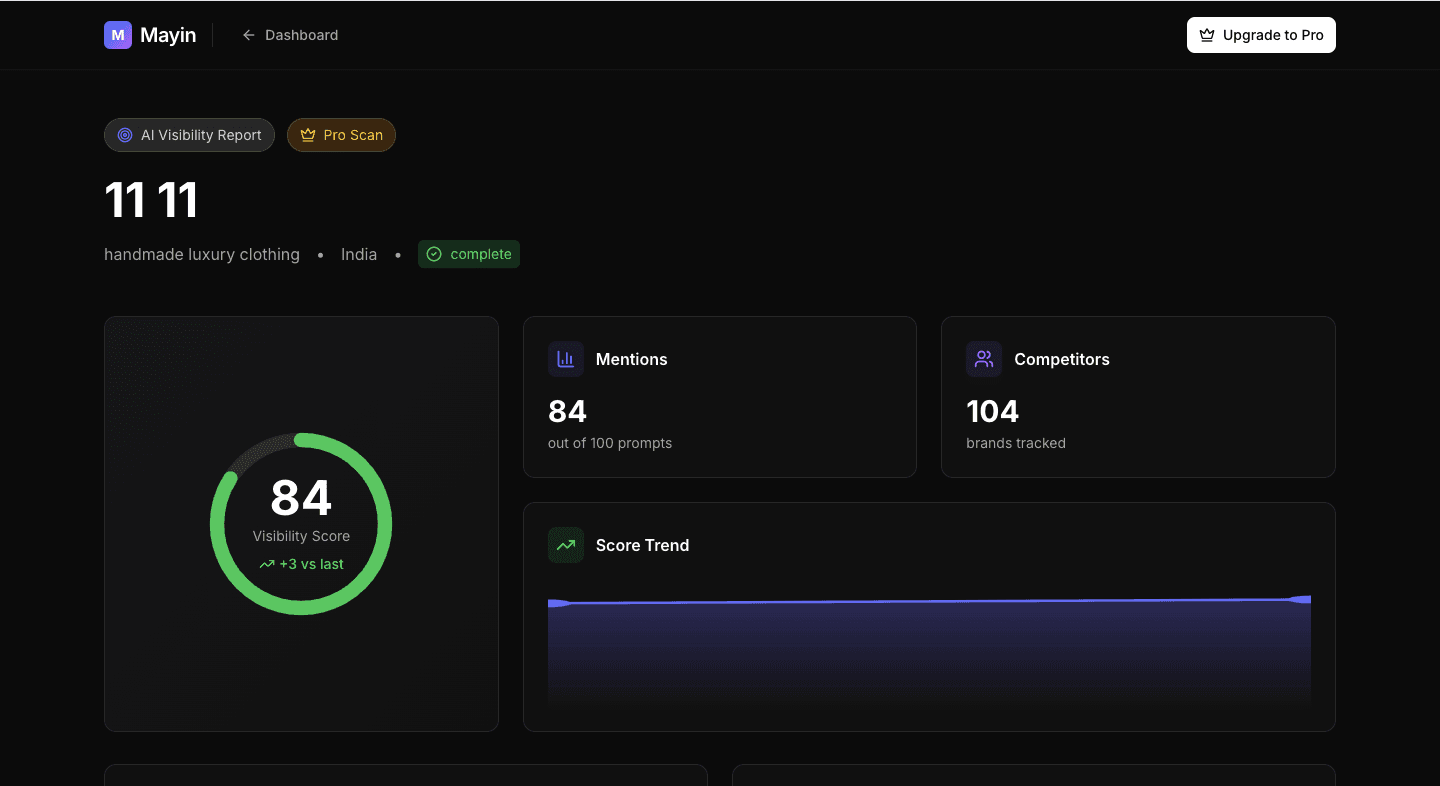Click the Mayin logo icon
This screenshot has width=1440, height=786.
[118, 34]
